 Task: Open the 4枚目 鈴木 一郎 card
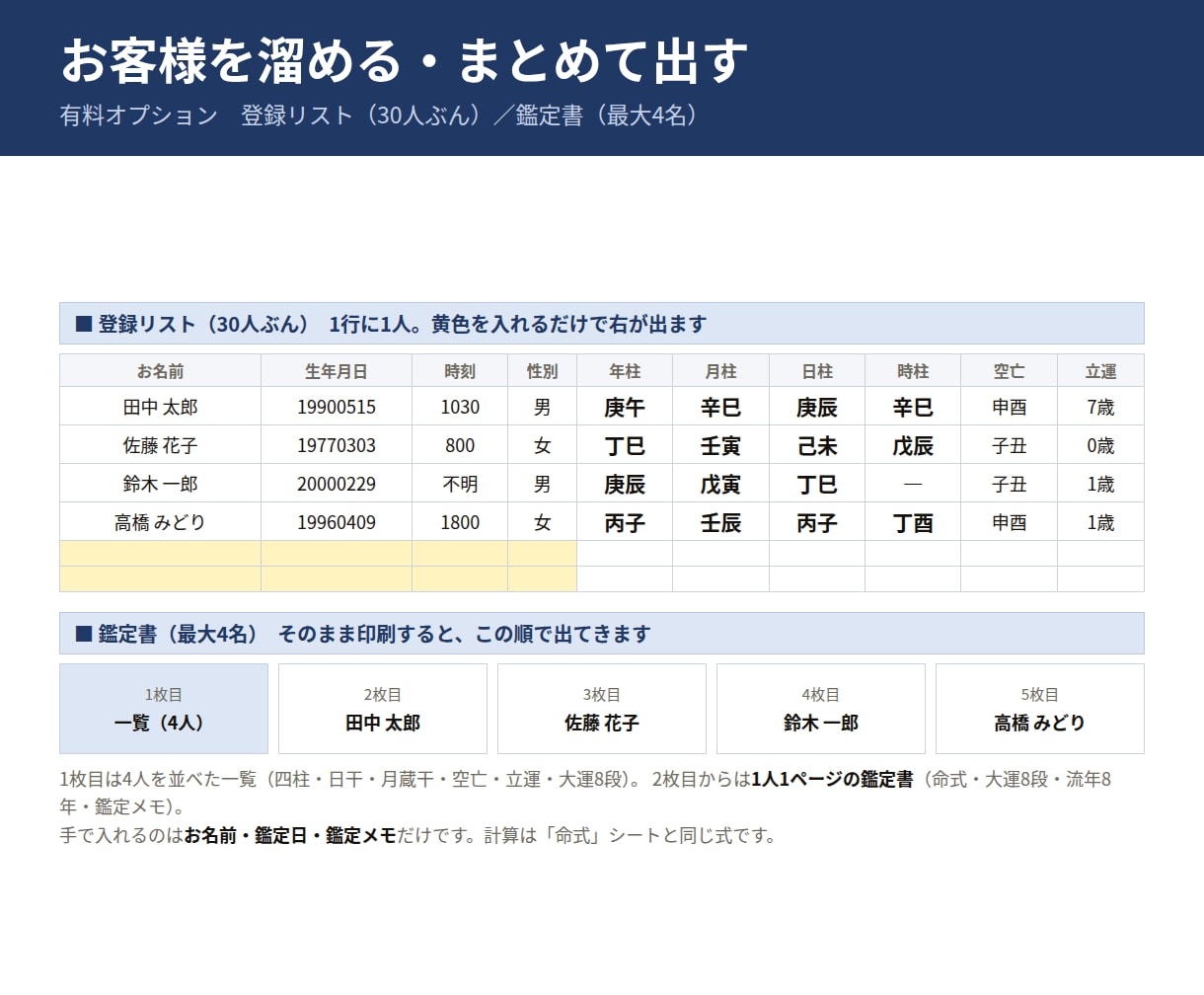[821, 709]
